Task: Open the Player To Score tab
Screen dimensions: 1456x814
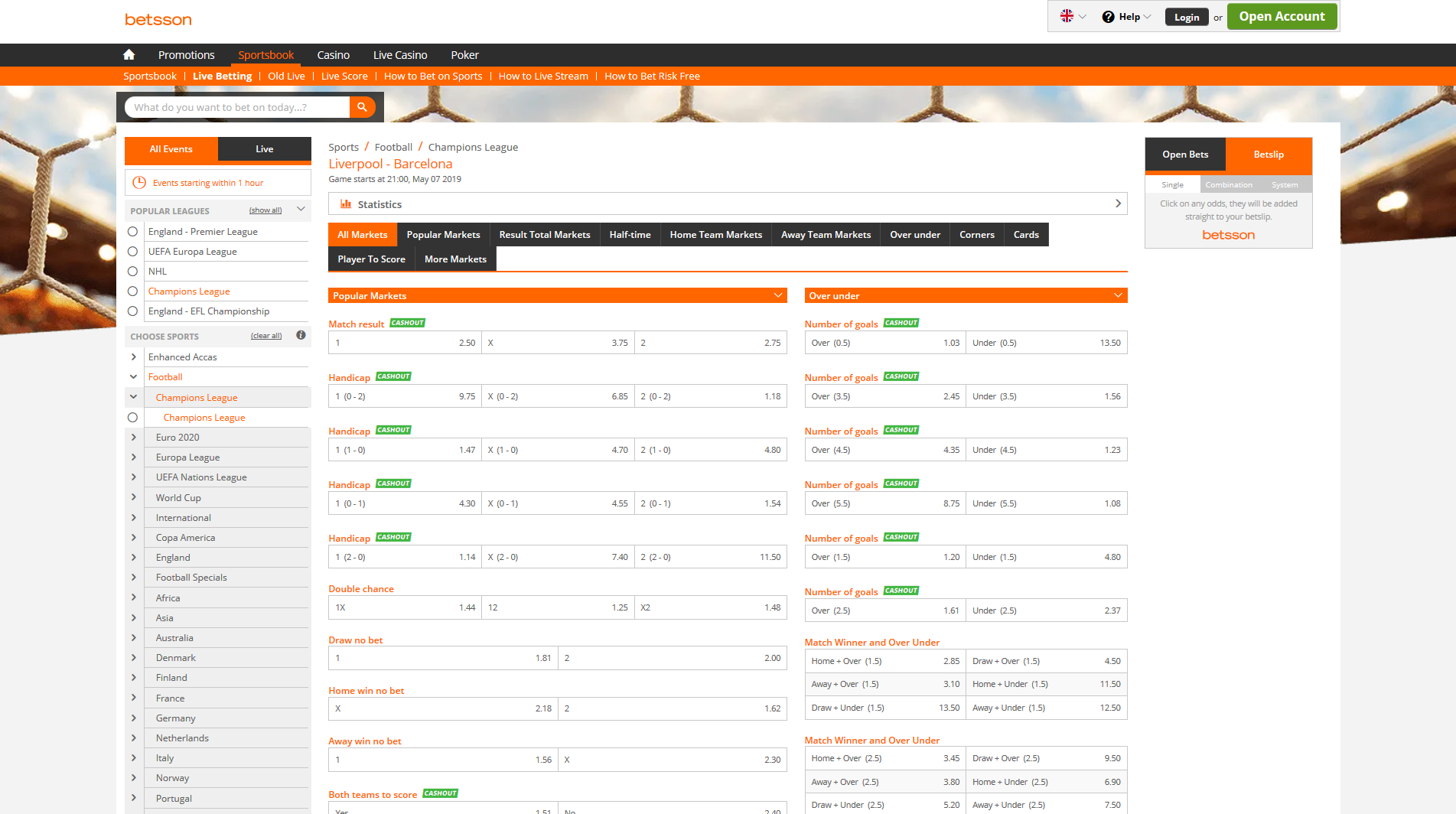Action: [x=371, y=259]
